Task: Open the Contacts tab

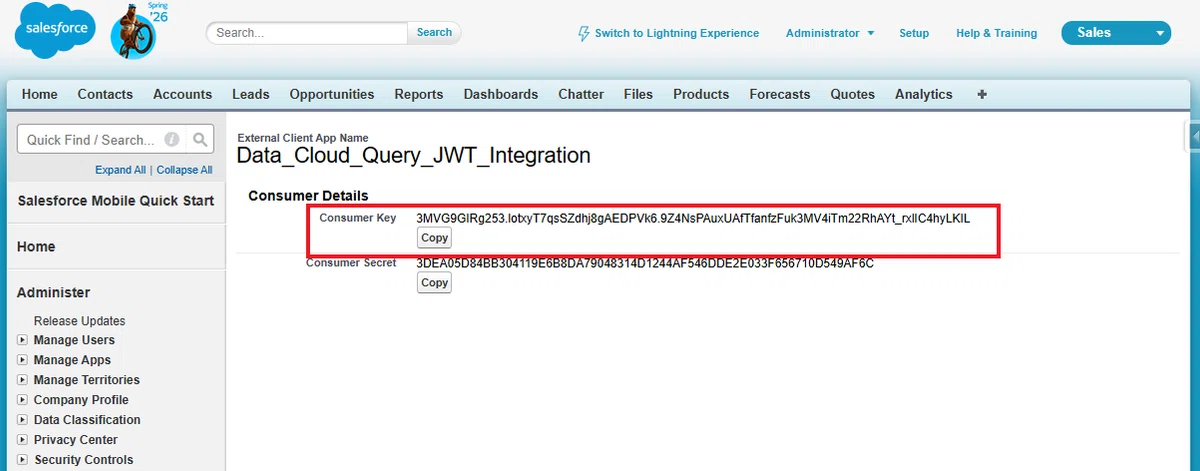Action: (105, 94)
